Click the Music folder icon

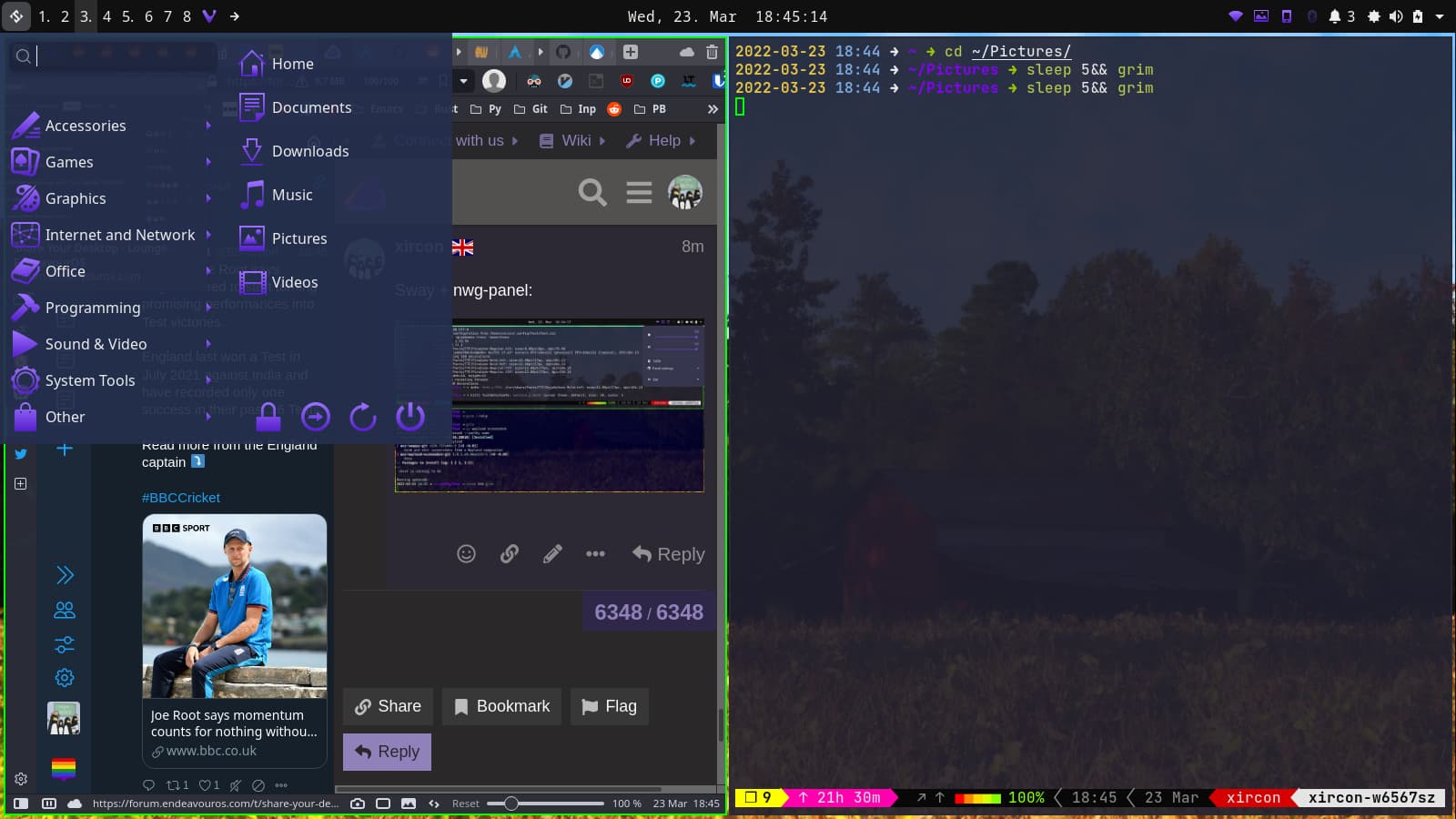252,195
